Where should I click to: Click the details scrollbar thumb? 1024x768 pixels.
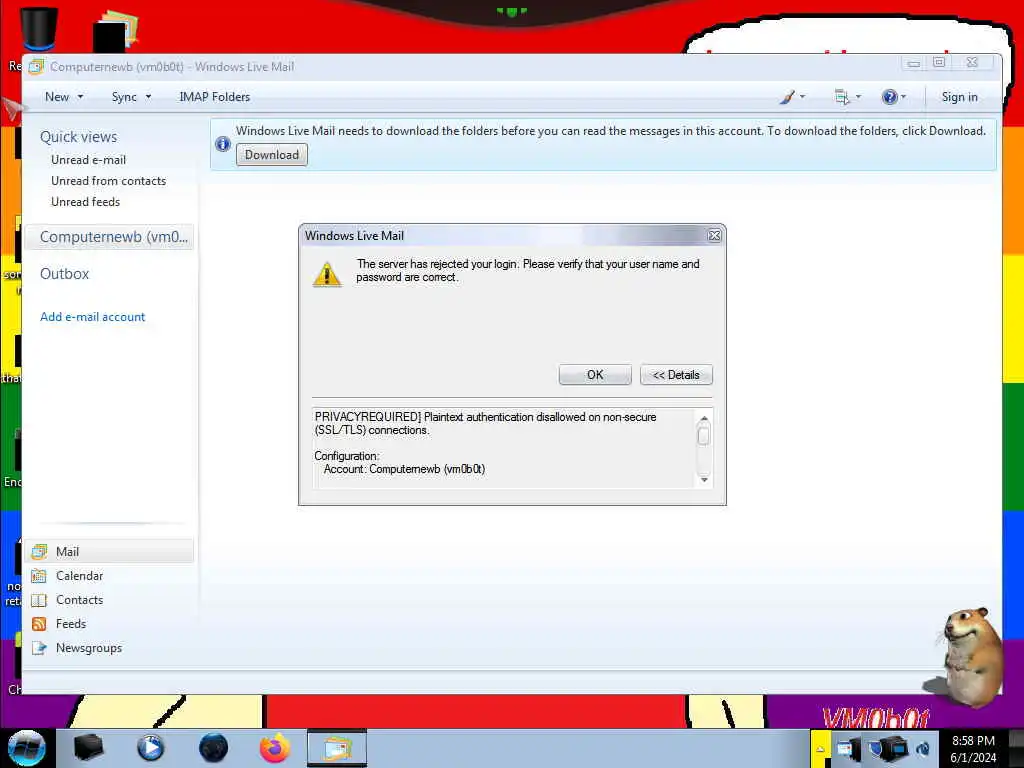tap(704, 436)
